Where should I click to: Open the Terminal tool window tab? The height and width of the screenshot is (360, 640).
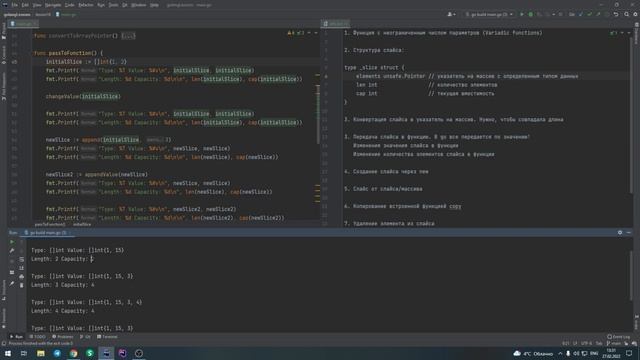pyautogui.click(x=107, y=337)
